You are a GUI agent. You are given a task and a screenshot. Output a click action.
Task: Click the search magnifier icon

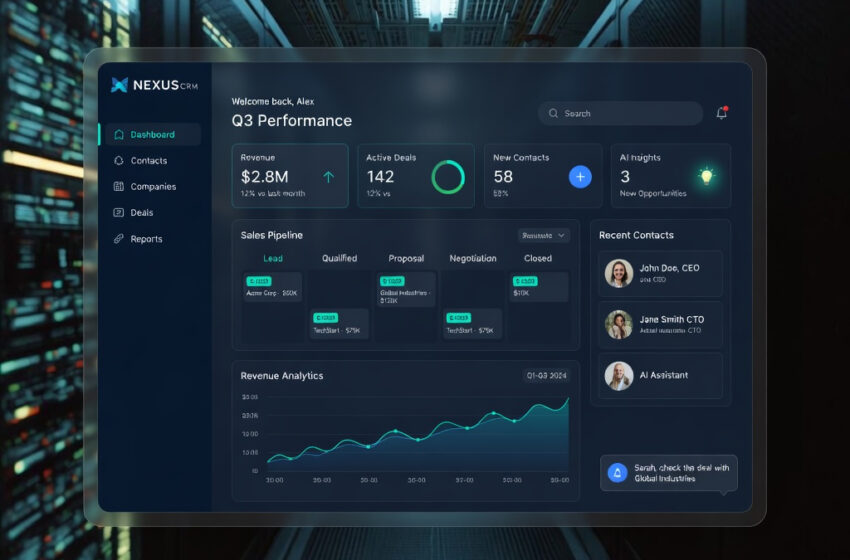coord(553,113)
